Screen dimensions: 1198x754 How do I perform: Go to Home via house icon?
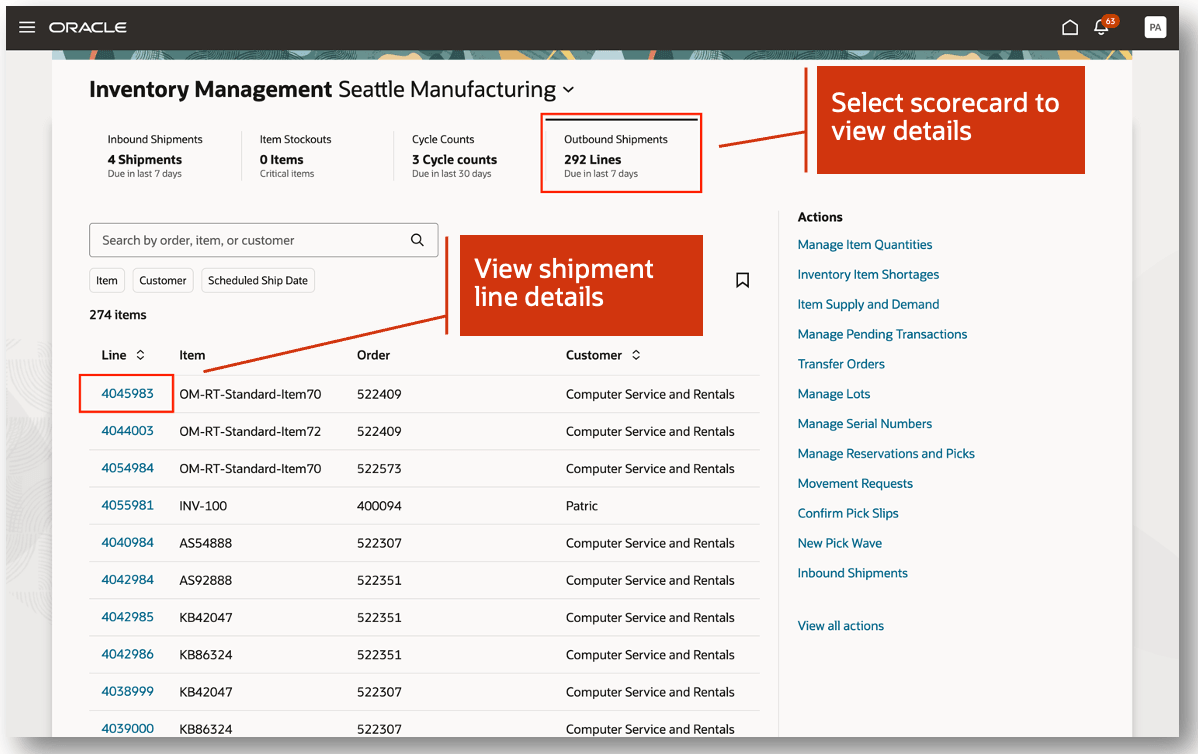pos(1070,27)
